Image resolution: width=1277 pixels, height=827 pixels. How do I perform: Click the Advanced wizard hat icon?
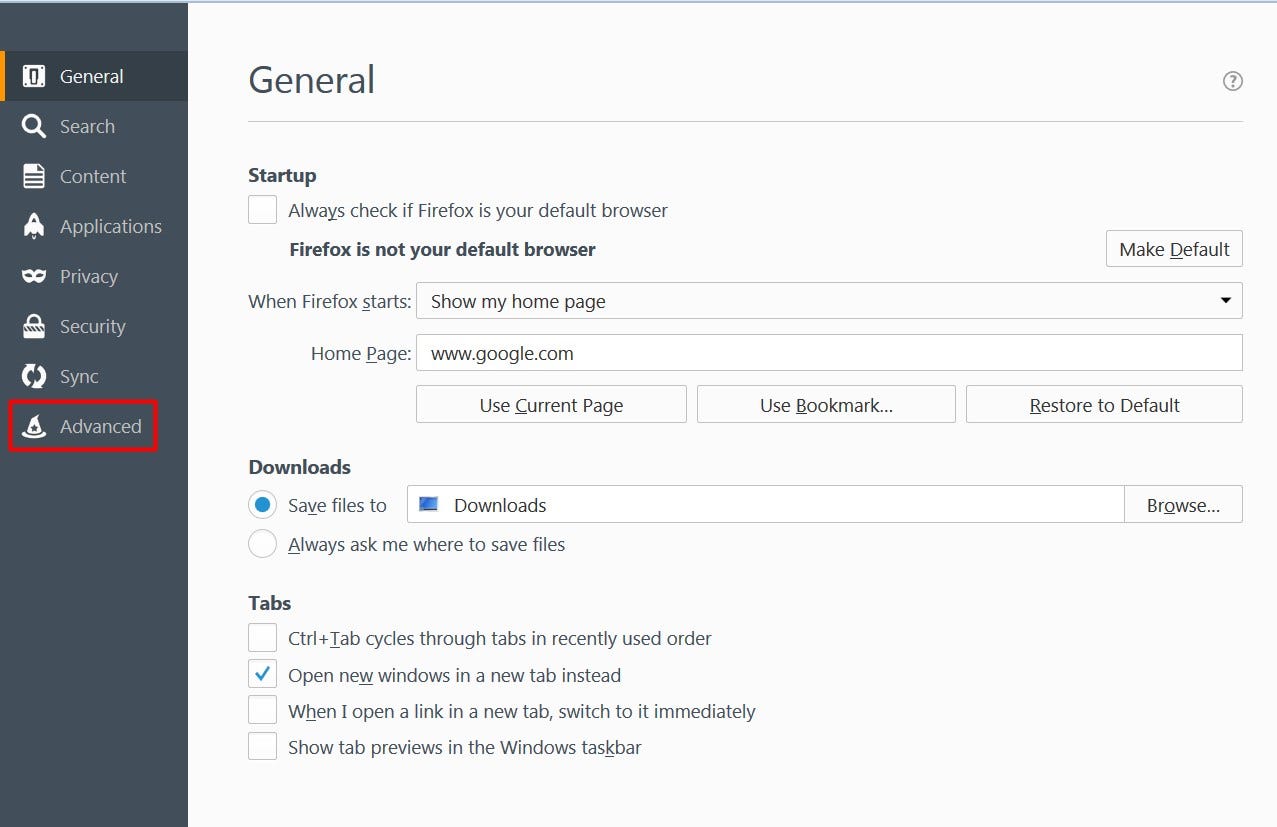[x=34, y=426]
